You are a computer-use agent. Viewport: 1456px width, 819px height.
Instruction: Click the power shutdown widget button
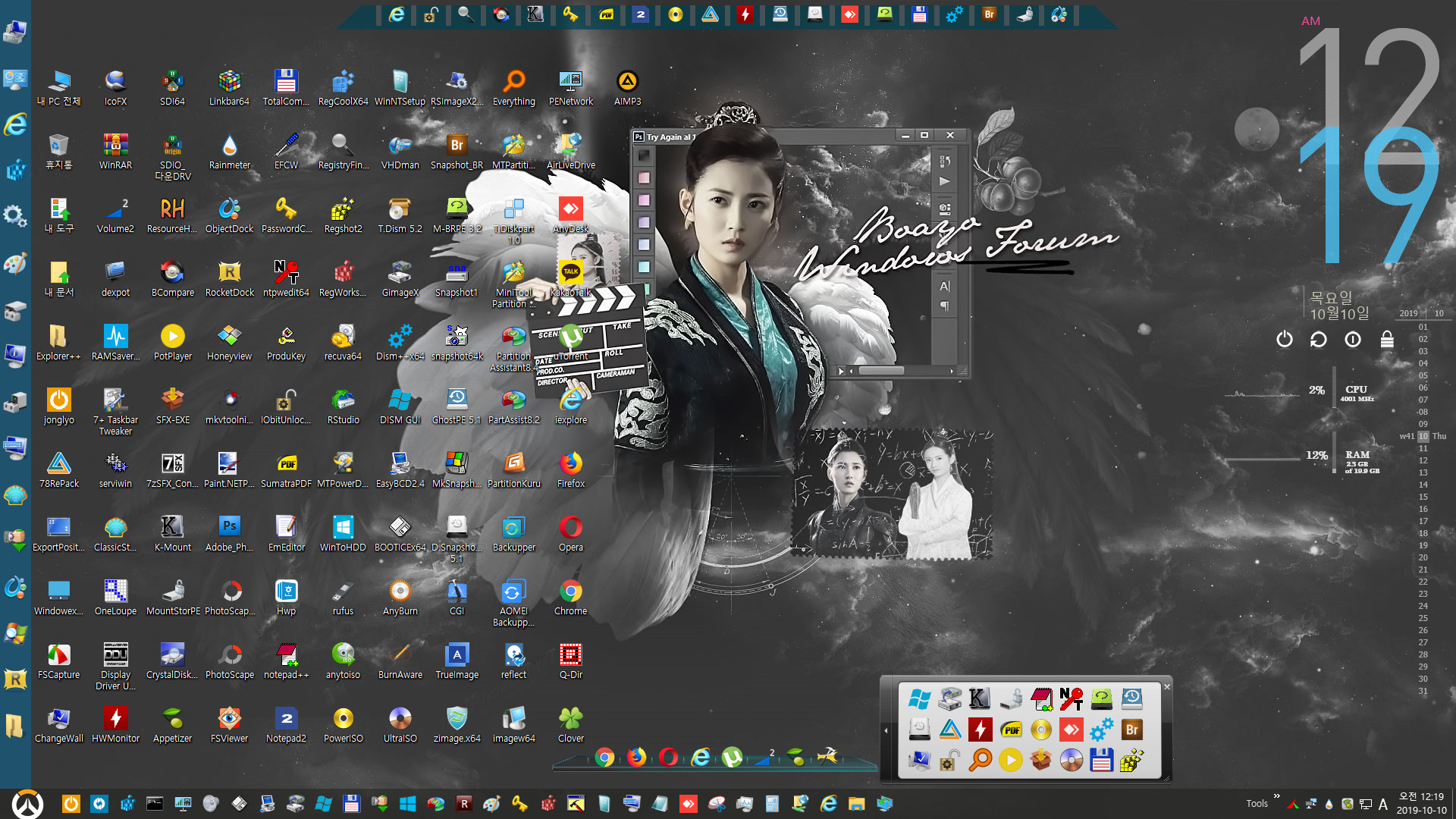tap(1284, 340)
